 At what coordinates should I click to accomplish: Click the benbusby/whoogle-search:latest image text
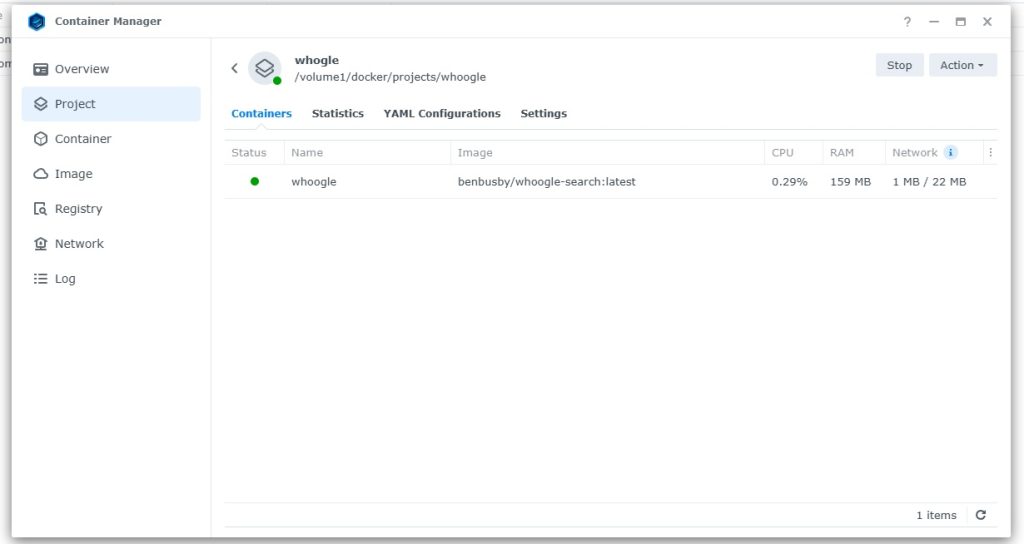click(547, 182)
